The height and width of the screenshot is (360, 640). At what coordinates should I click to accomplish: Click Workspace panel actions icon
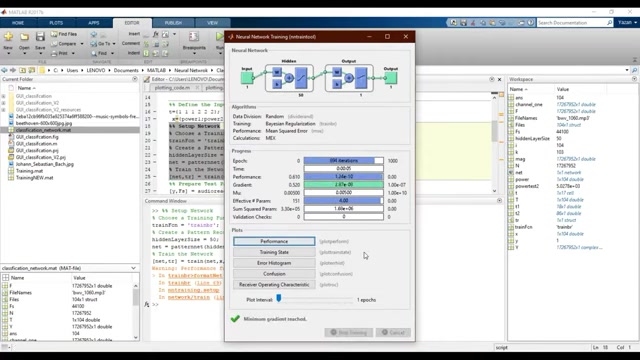pos(634,79)
